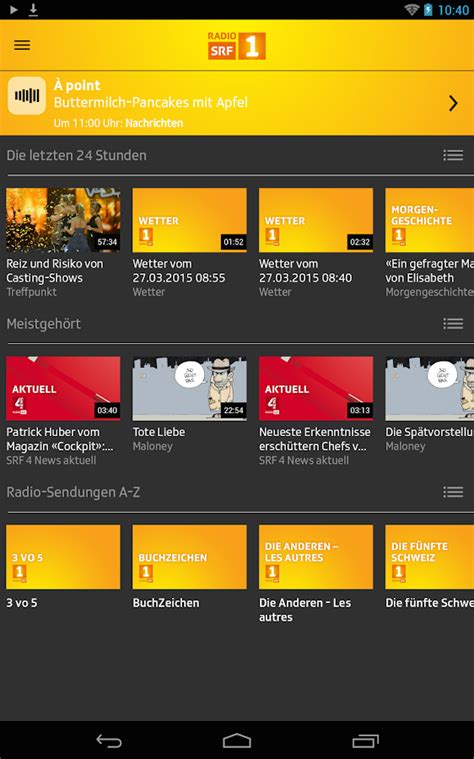
Task: Tap 22:54 duration badge on Tote Liebe
Action: click(233, 410)
